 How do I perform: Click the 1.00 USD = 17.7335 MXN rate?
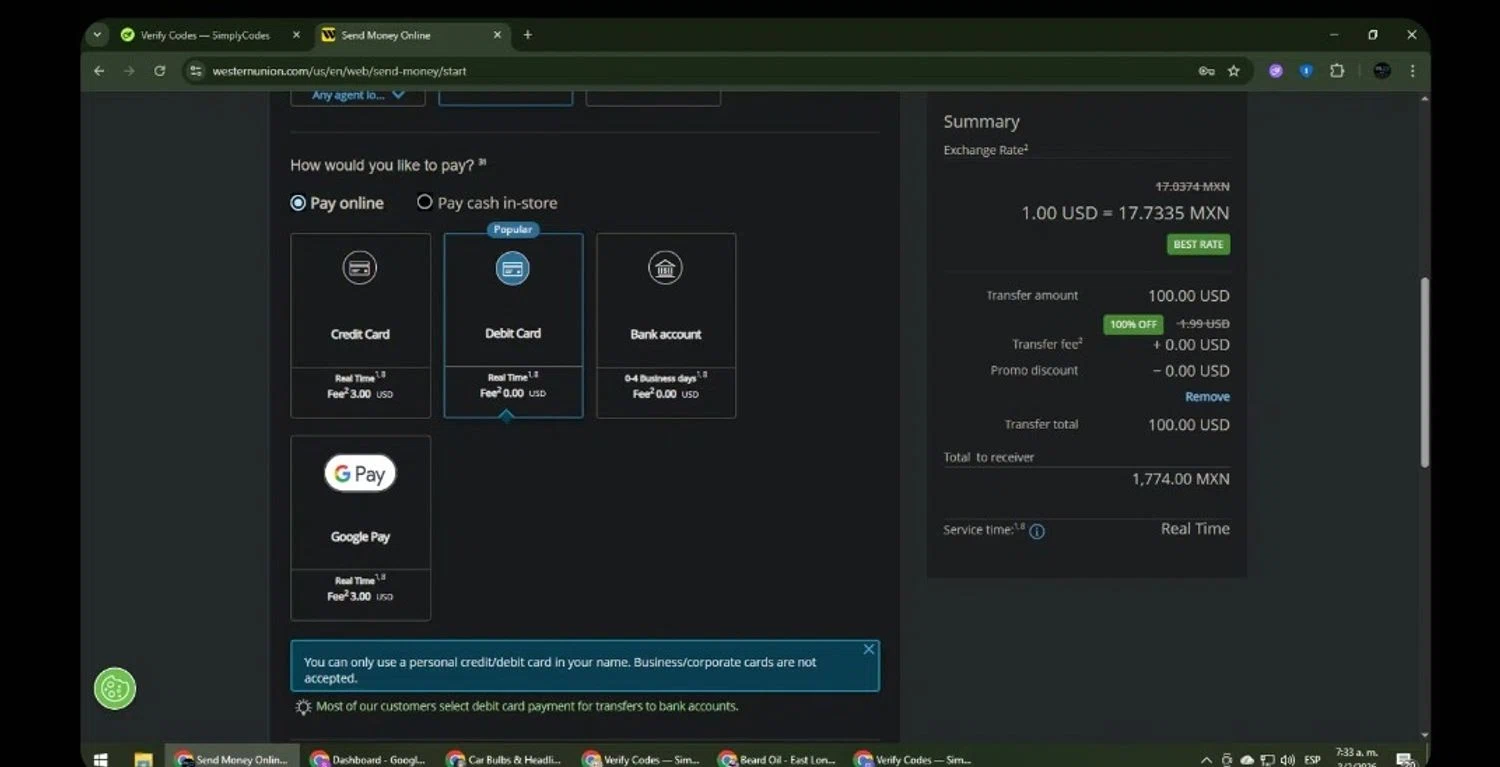coord(1125,213)
